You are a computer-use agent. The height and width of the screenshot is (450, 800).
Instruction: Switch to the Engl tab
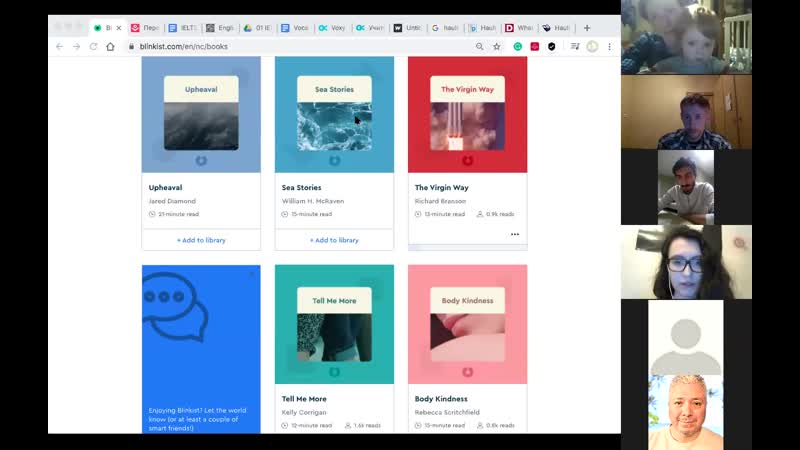point(220,28)
